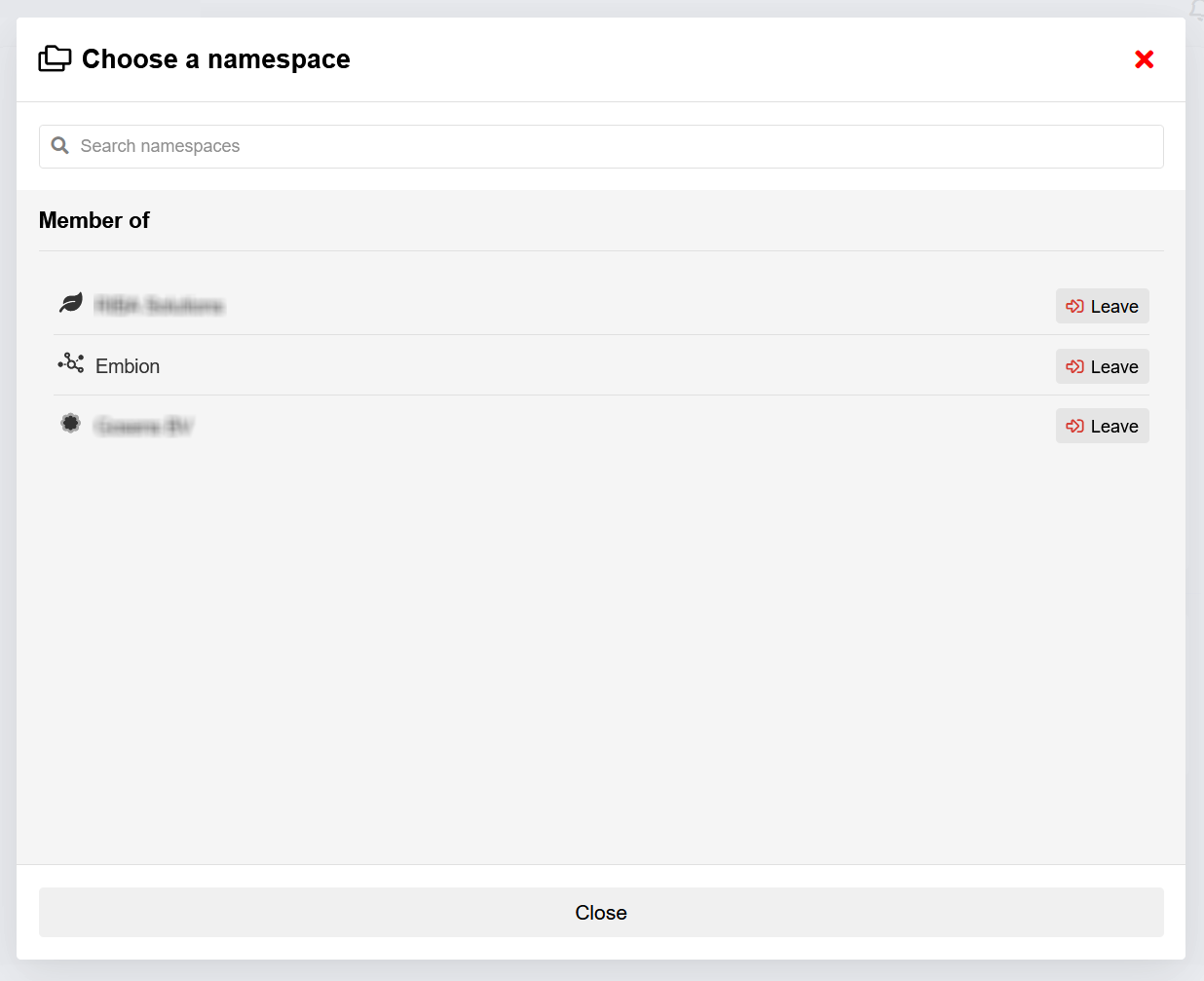Click the "Member of" section heading
The image size is (1204, 981).
pos(94,220)
